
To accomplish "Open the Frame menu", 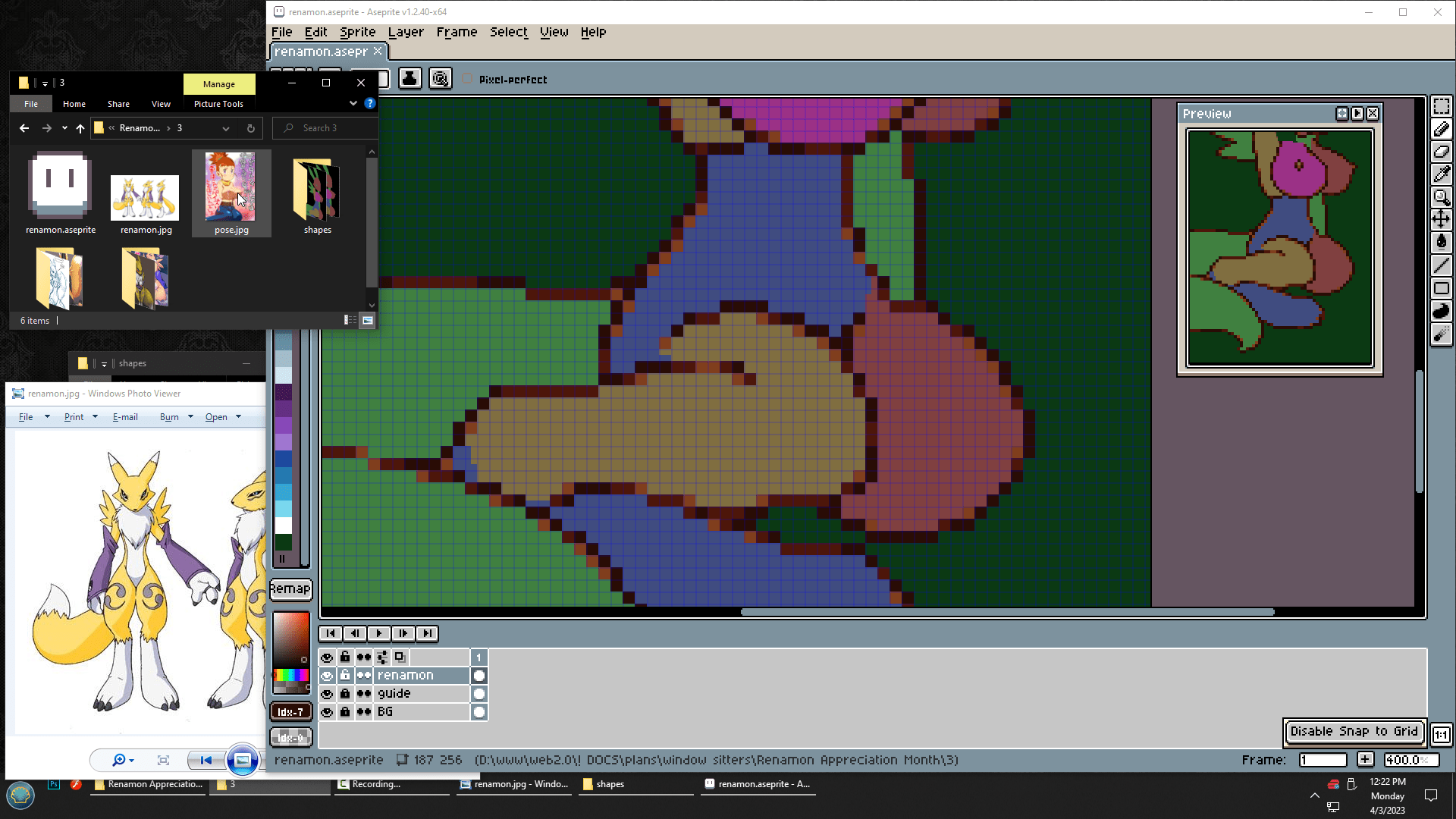I will pos(457,32).
